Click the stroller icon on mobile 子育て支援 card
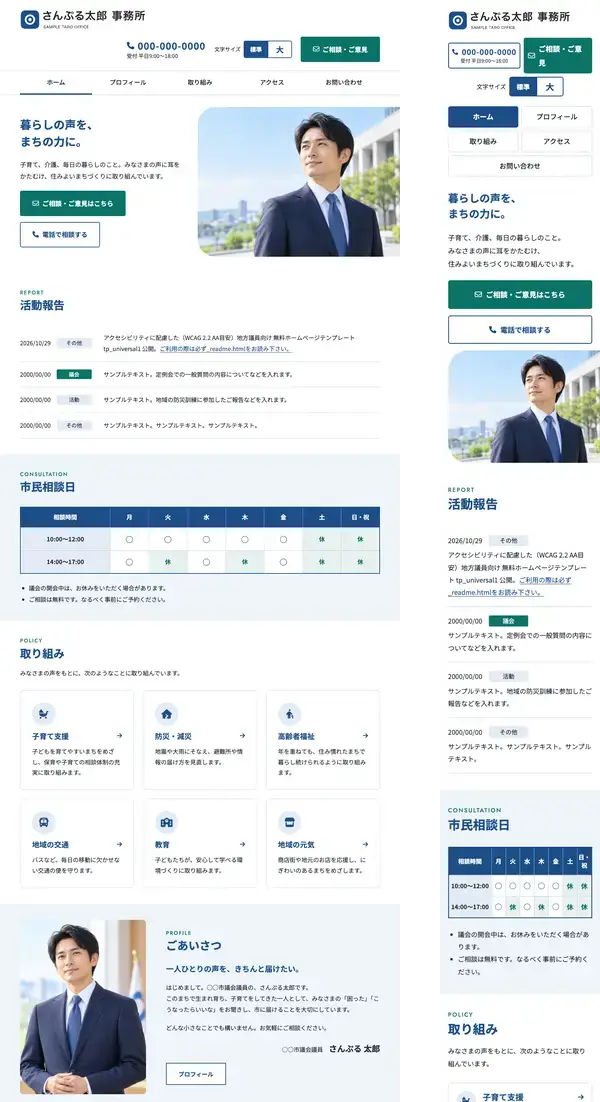 [x=467, y=1096]
